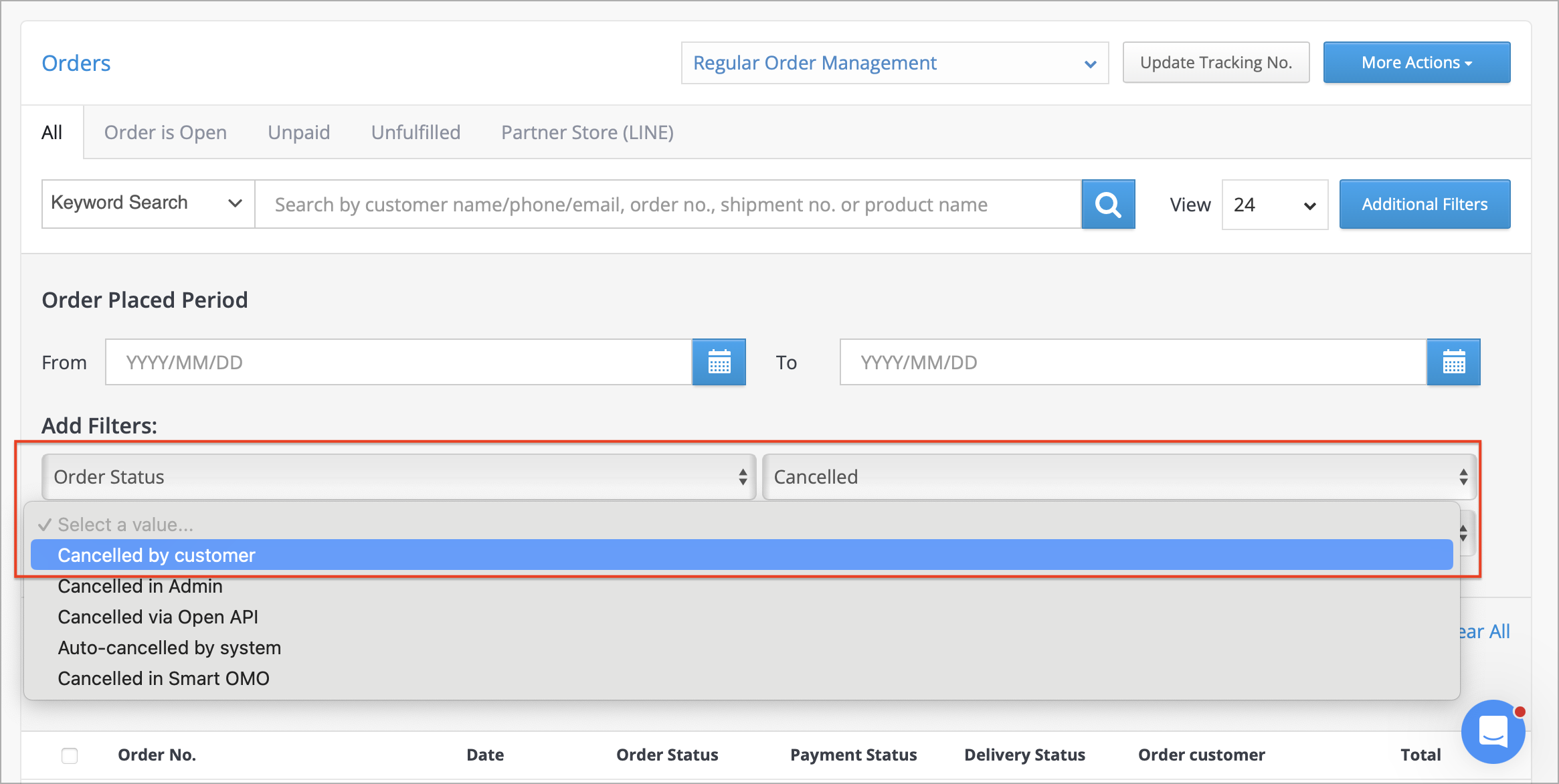This screenshot has width=1559, height=784.
Task: Click the Payment Status column header
Action: tap(853, 755)
